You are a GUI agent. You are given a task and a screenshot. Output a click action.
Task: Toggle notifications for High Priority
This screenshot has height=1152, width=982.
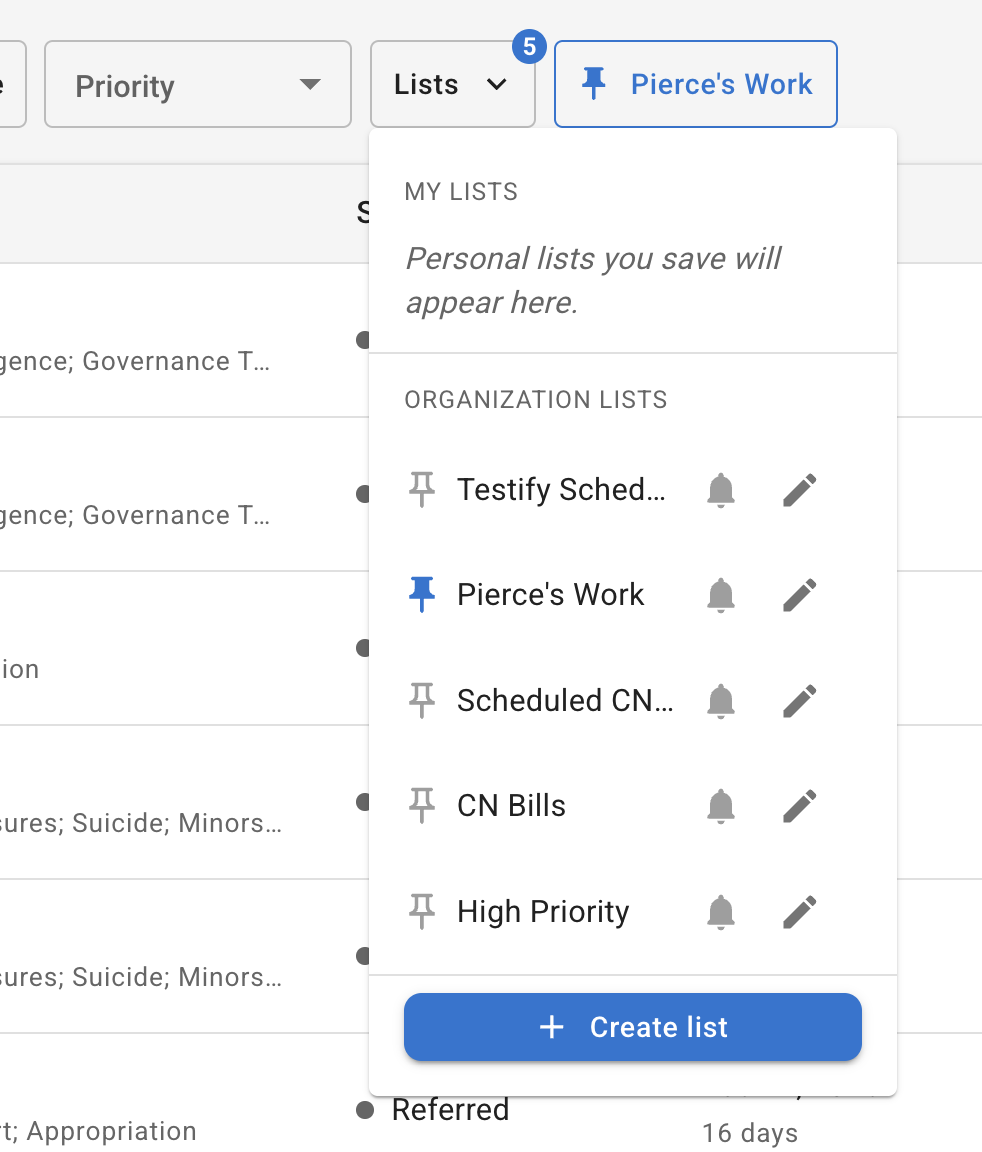(x=721, y=911)
